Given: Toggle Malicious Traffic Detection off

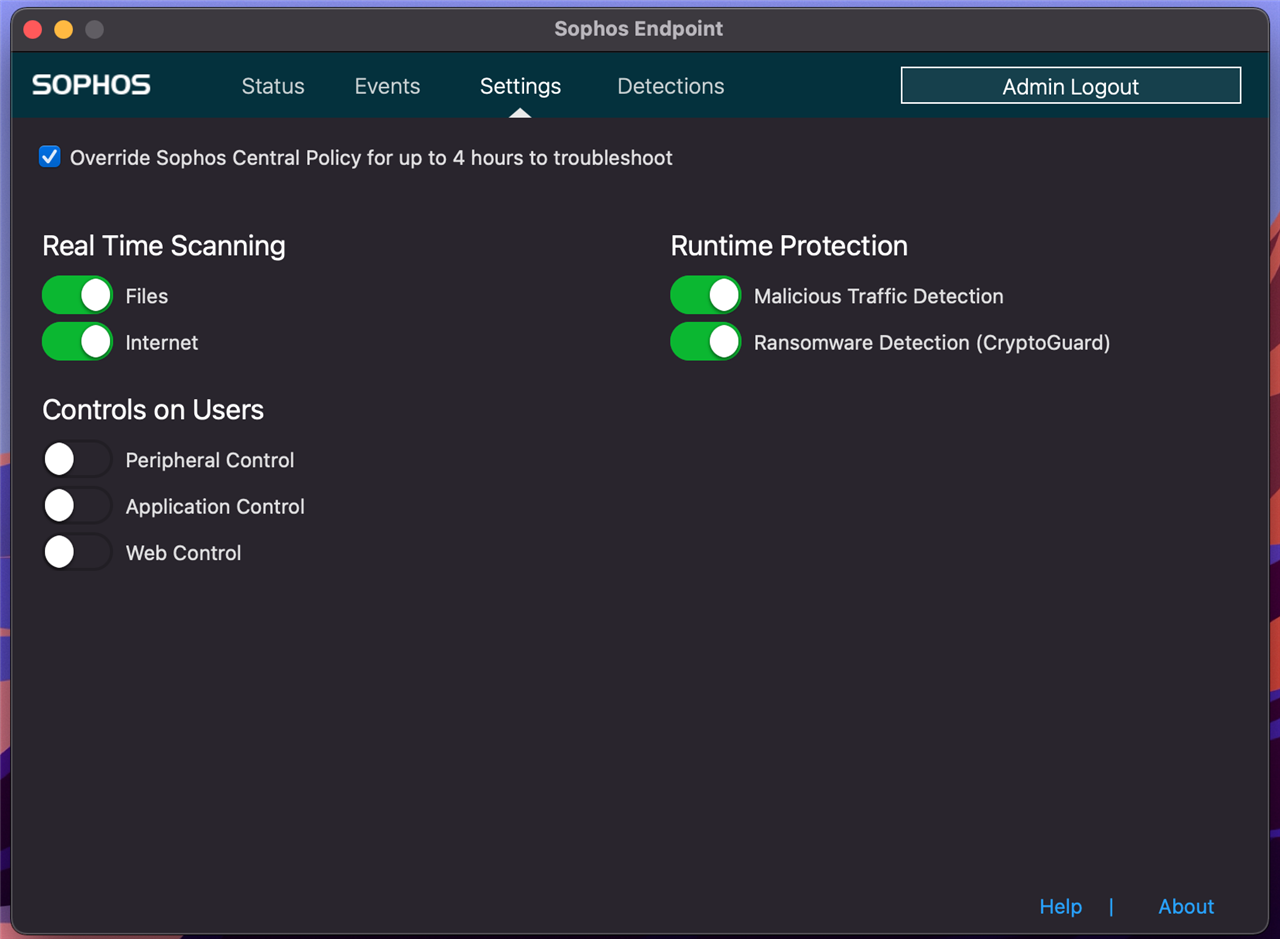Looking at the screenshot, I should 705,296.
